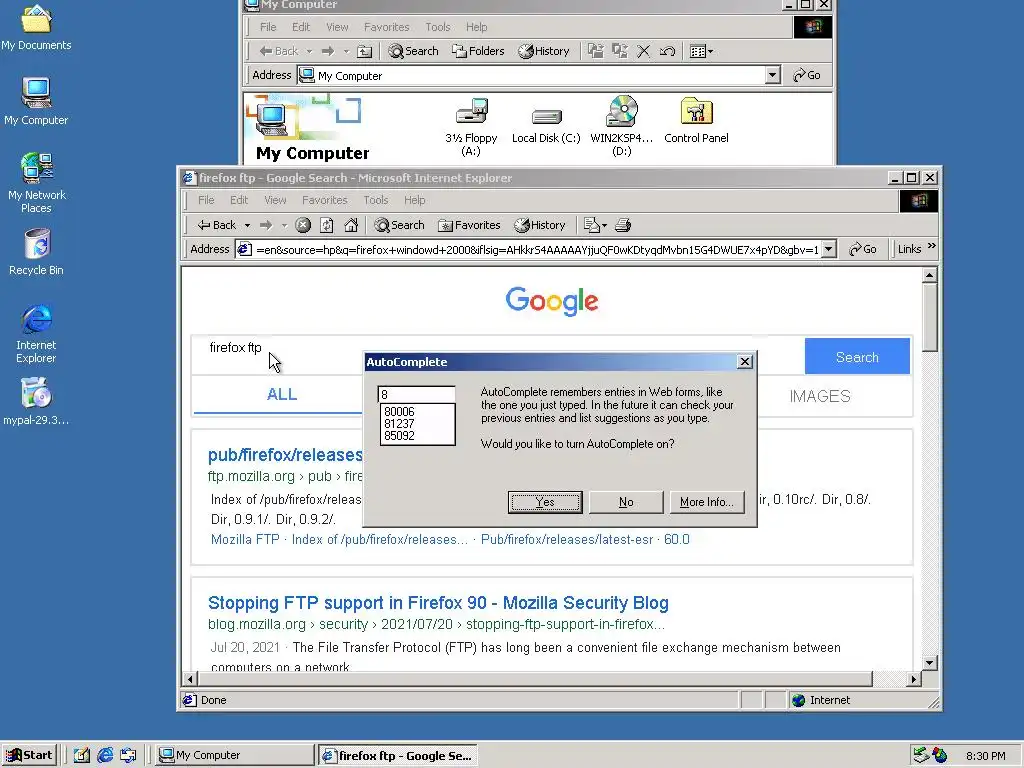Open Mozilla FTP sublink
1024x768 pixels.
(245, 539)
